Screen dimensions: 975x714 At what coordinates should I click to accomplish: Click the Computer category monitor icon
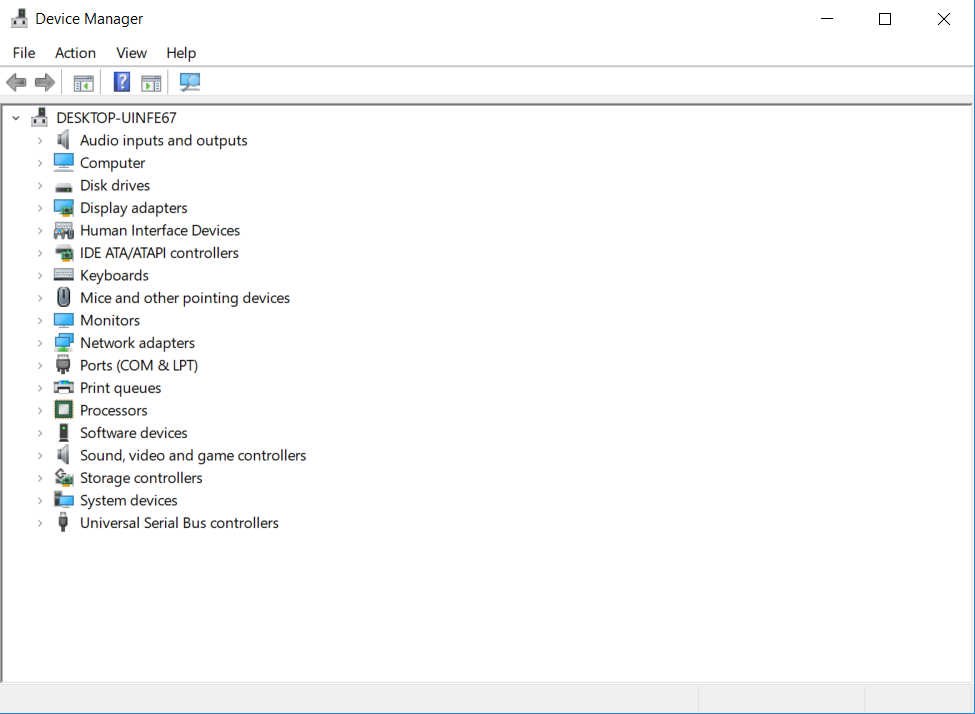coord(63,162)
